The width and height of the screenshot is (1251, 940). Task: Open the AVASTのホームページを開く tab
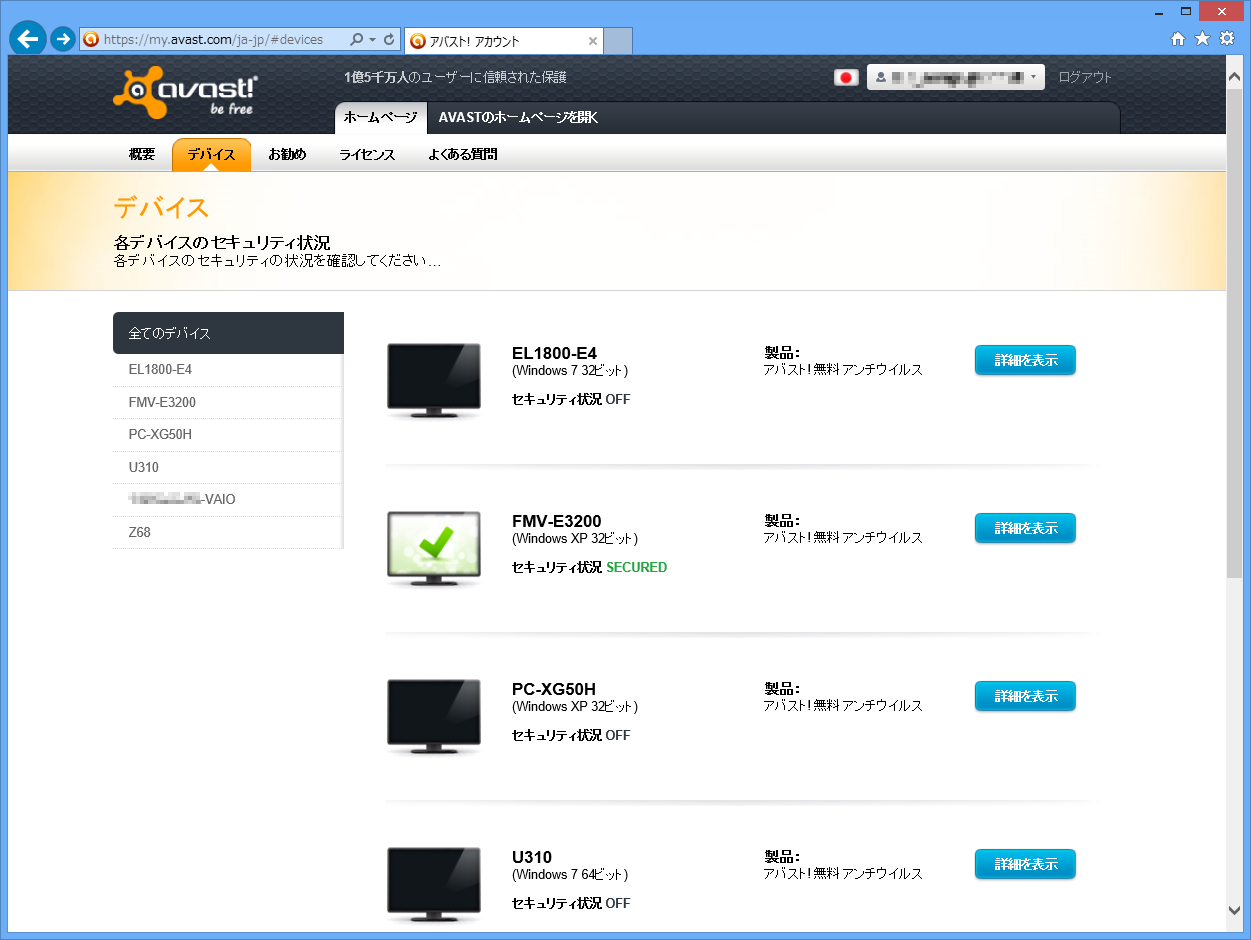tap(518, 117)
